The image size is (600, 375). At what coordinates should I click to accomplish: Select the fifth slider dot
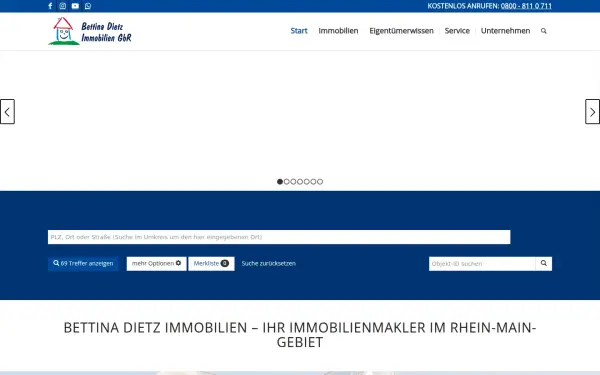point(307,182)
